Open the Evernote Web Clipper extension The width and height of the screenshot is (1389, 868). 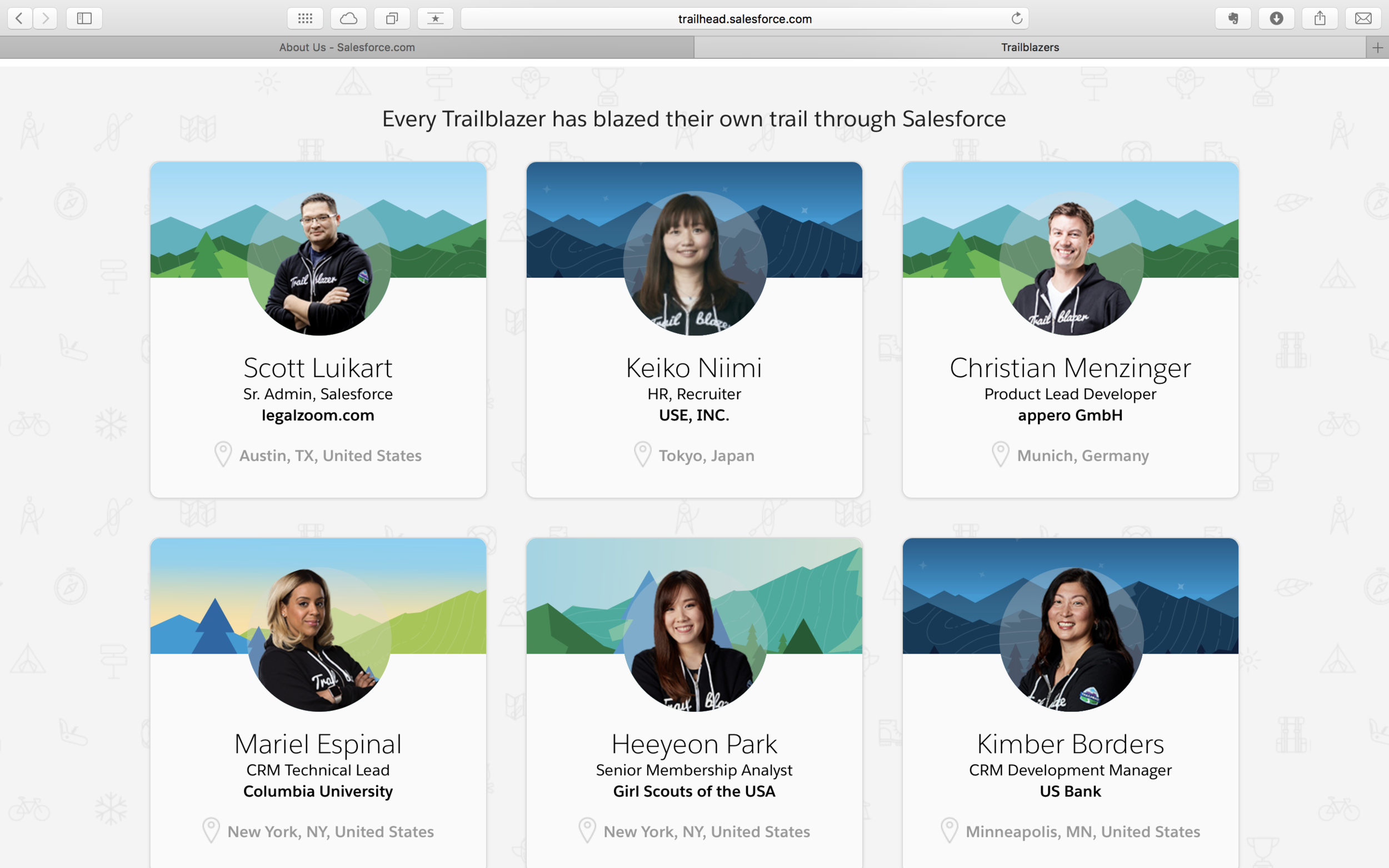point(1233,18)
